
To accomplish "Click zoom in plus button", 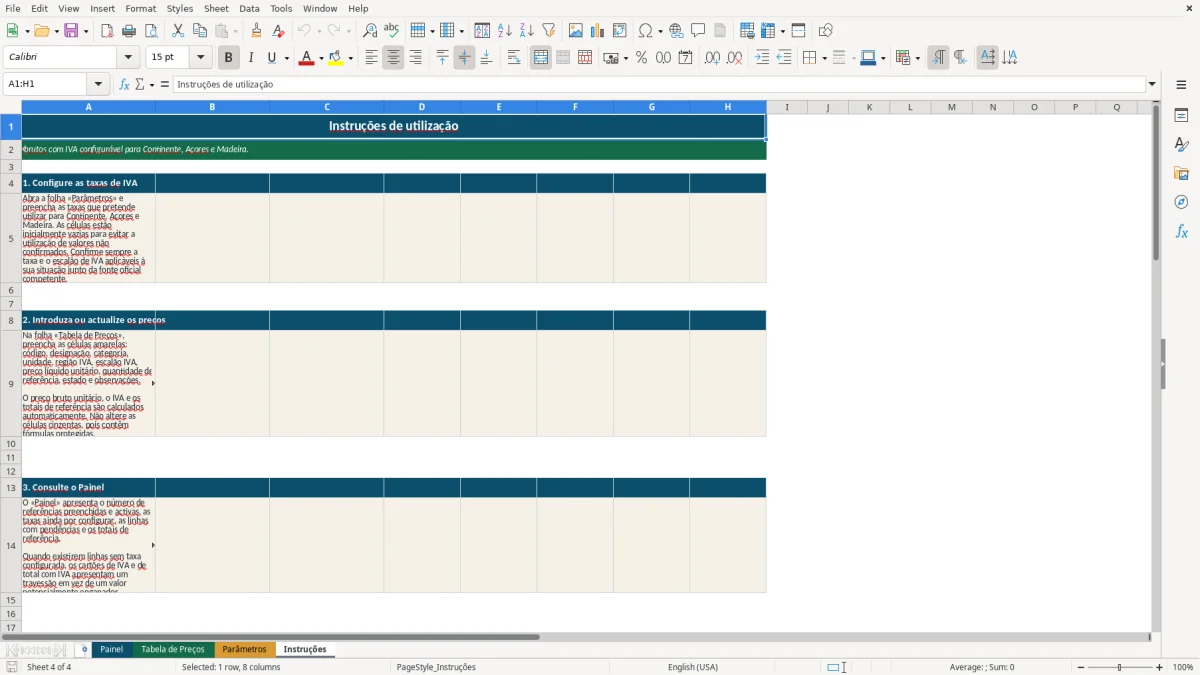I will [x=1160, y=667].
